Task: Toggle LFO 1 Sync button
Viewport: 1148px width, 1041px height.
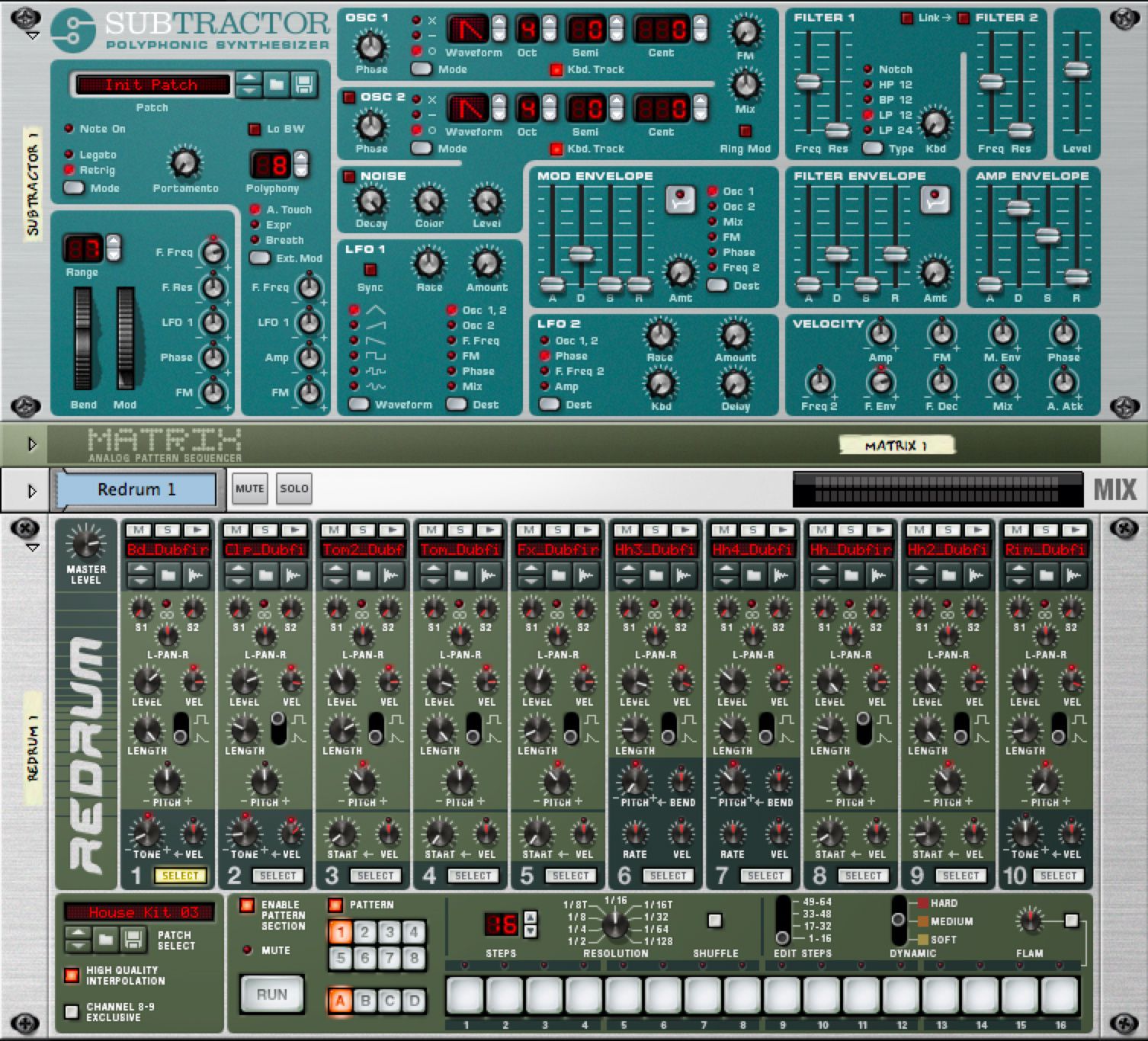Action: point(370,269)
